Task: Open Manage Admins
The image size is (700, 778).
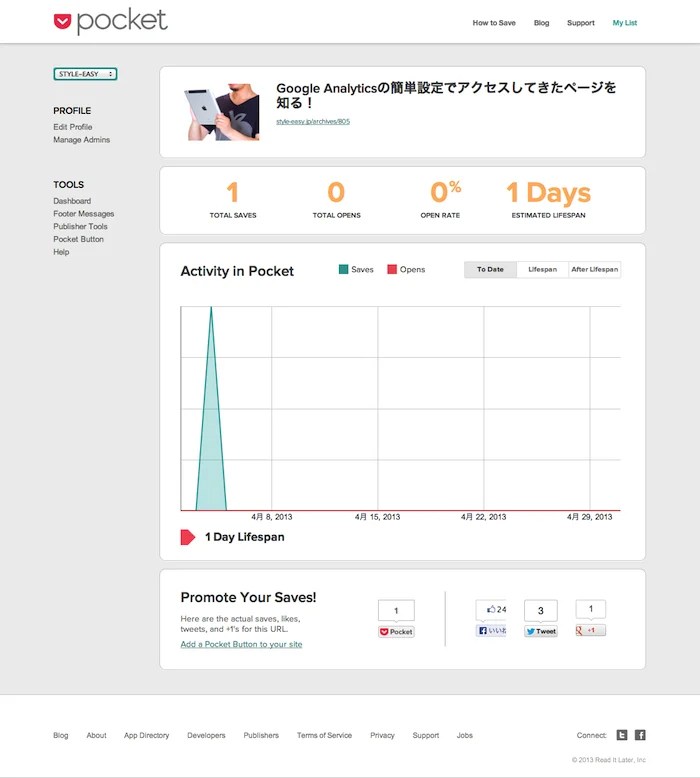Action: tap(81, 140)
